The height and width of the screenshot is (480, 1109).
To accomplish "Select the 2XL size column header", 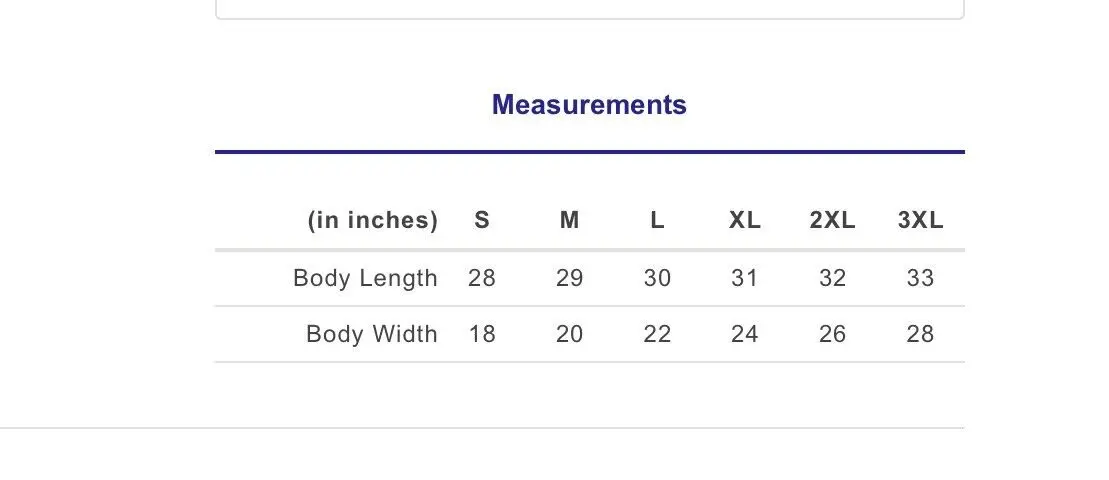I will coord(832,221).
